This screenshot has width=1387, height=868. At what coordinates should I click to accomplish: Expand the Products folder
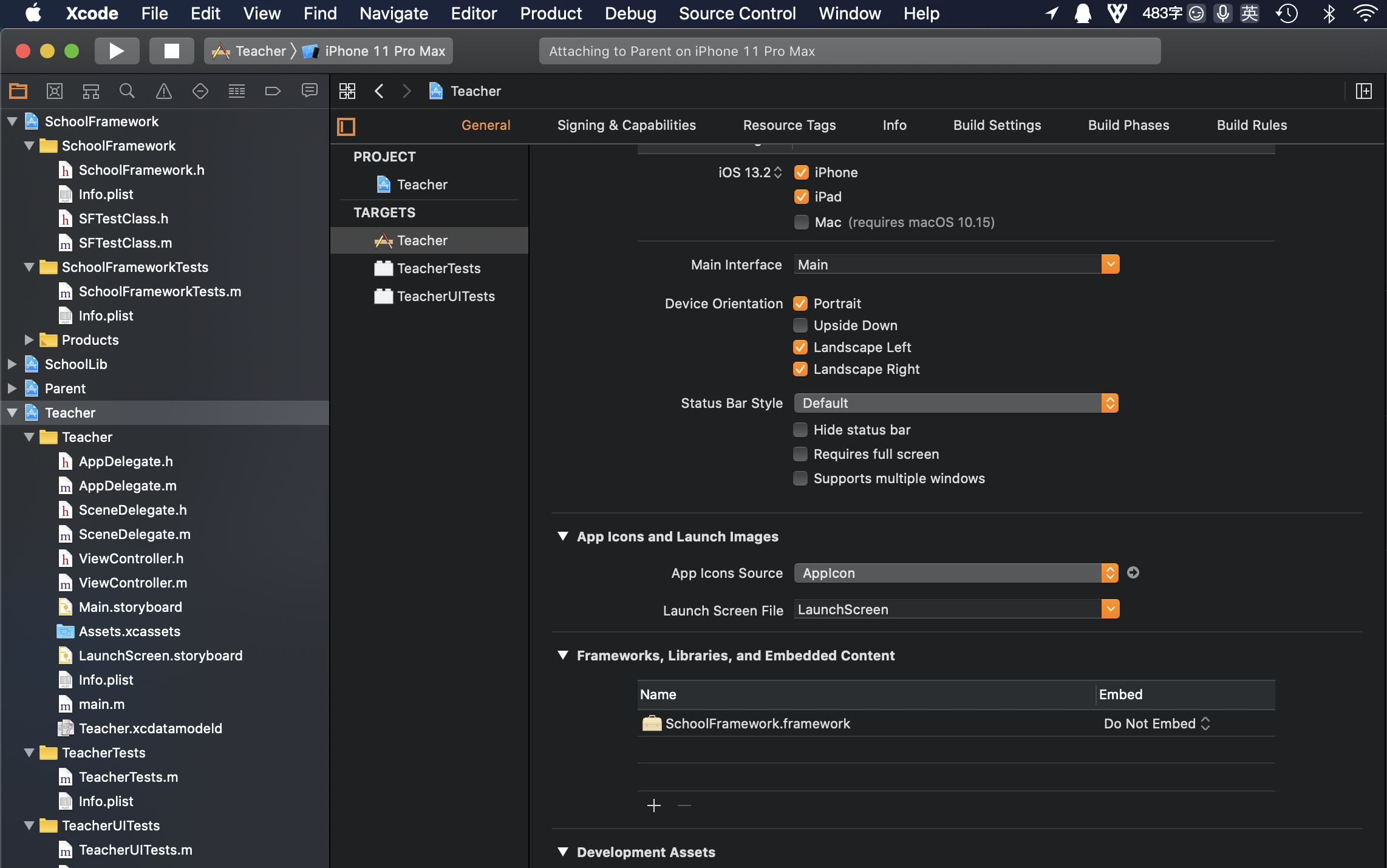pos(29,340)
